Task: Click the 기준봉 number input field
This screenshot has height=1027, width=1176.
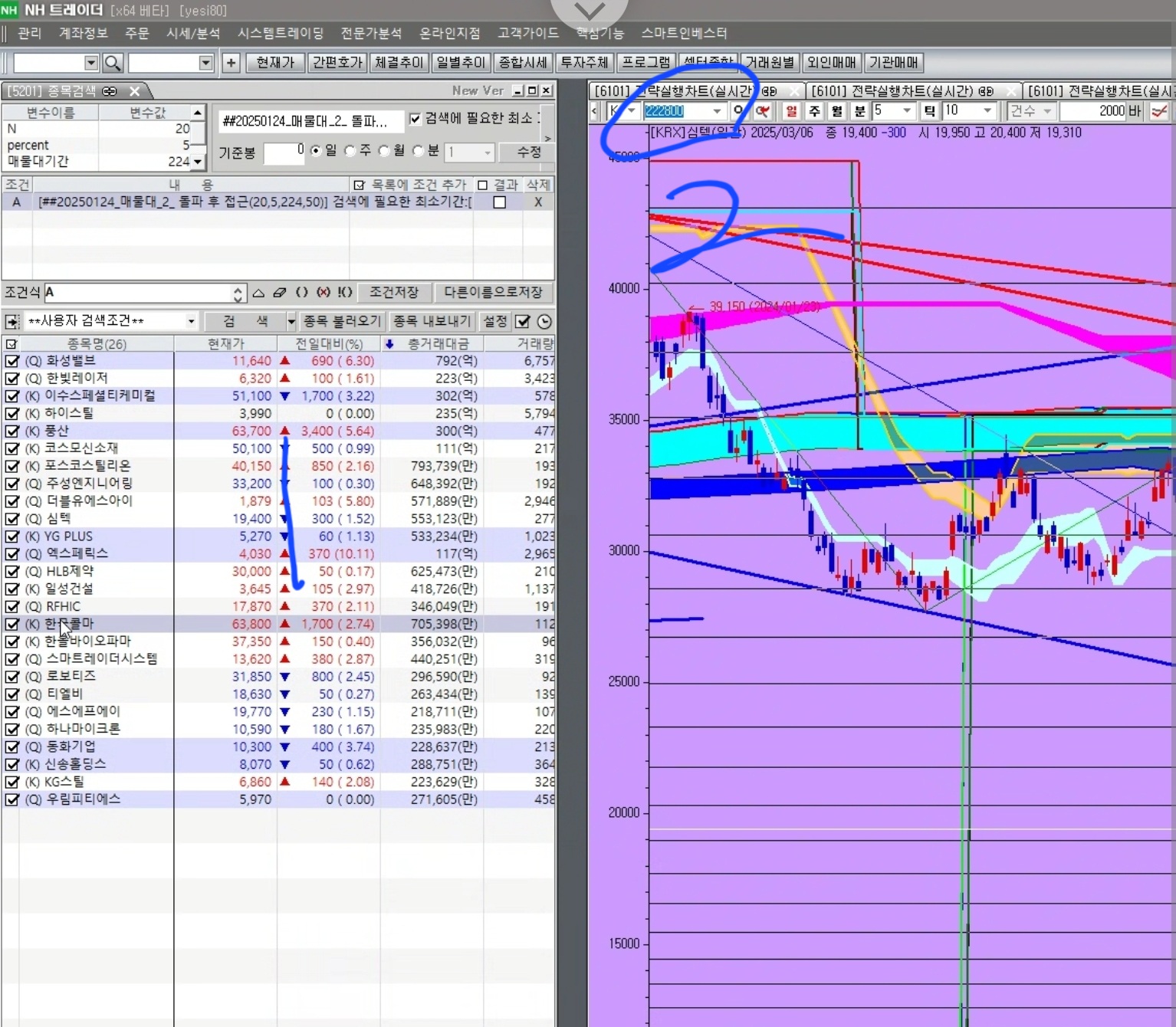Action: (284, 153)
